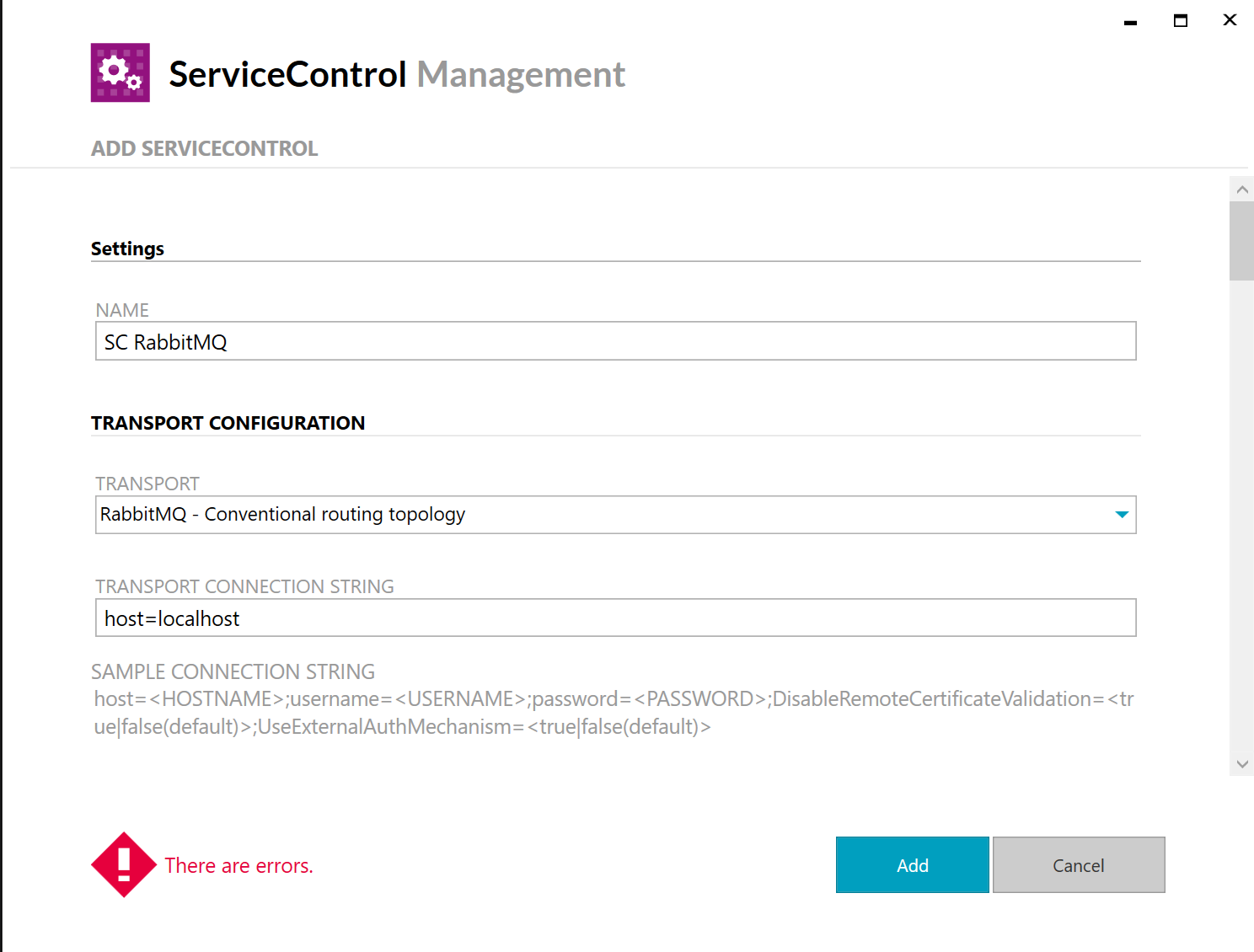
Task: Click the TRANSPORT CONFIGURATION section label
Action: click(x=228, y=422)
